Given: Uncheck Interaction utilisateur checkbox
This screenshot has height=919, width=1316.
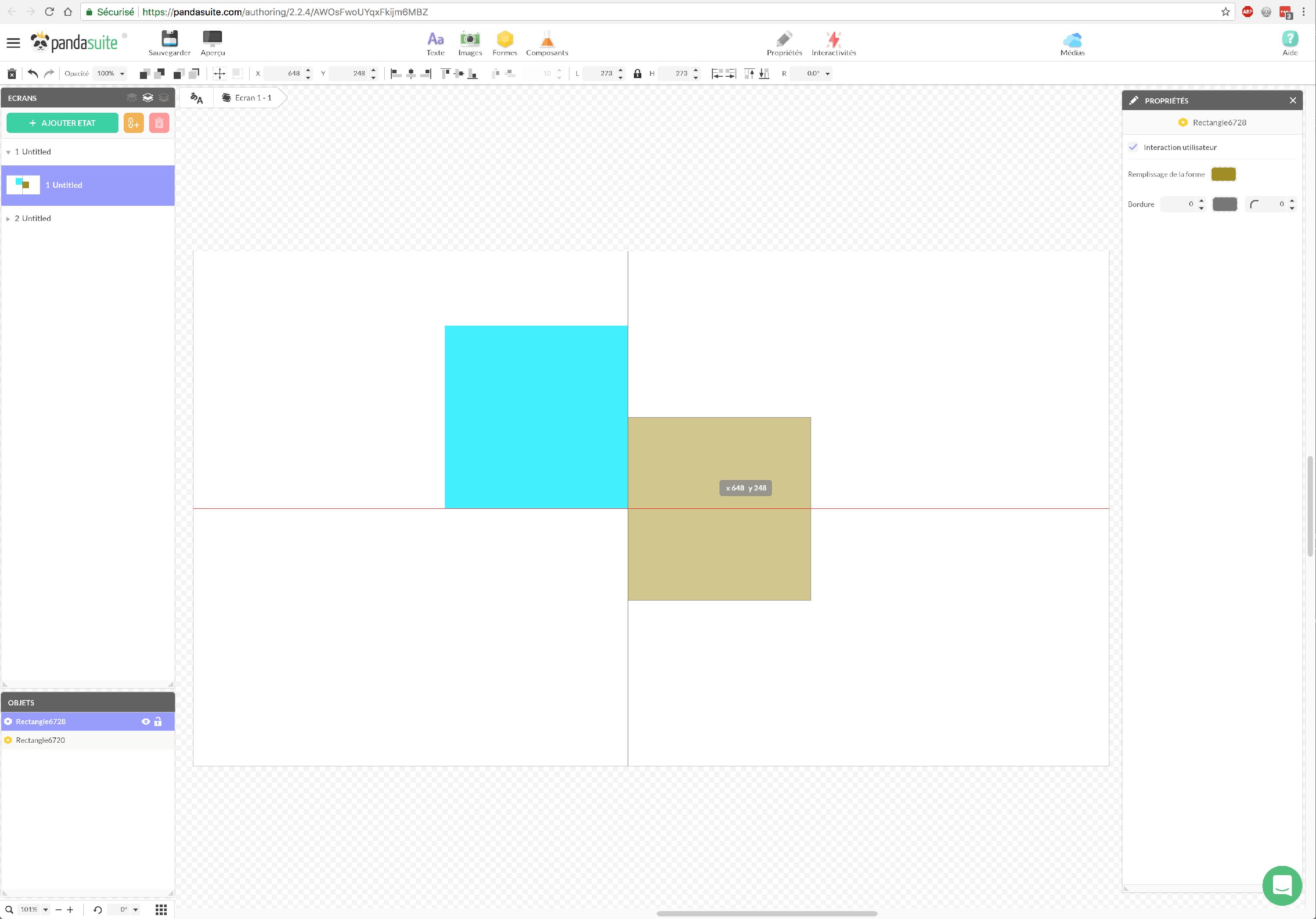Looking at the screenshot, I should tap(1133, 147).
